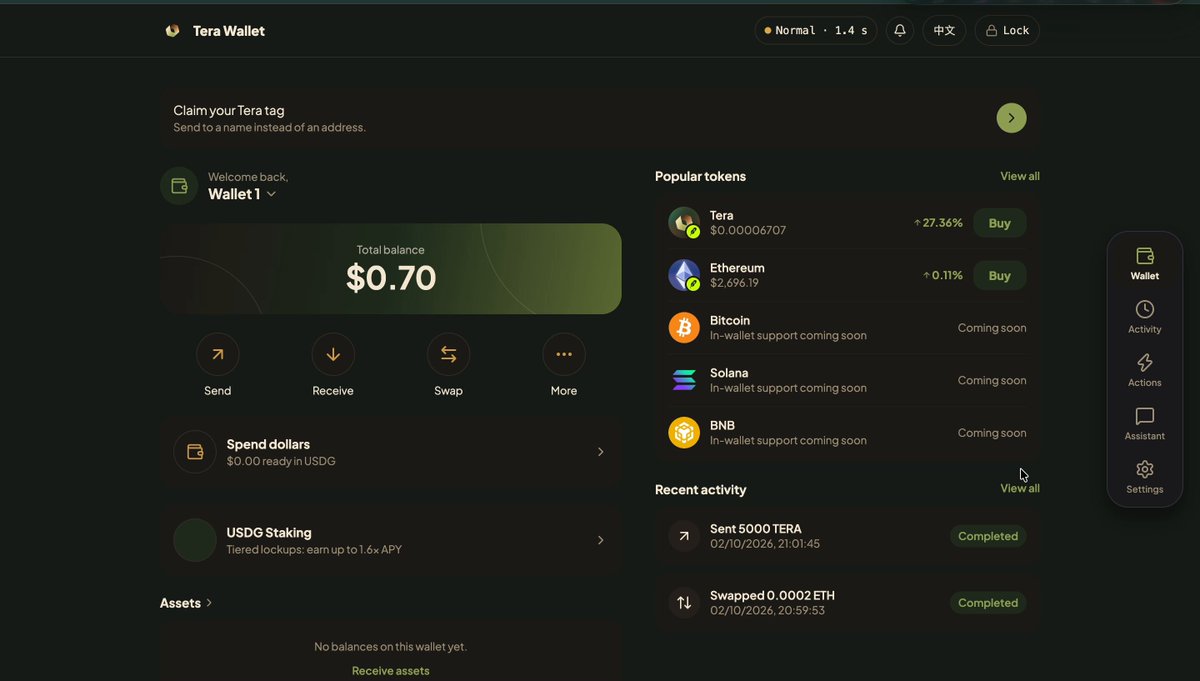Open the More options icon
This screenshot has height=681, width=1200.
(564, 354)
